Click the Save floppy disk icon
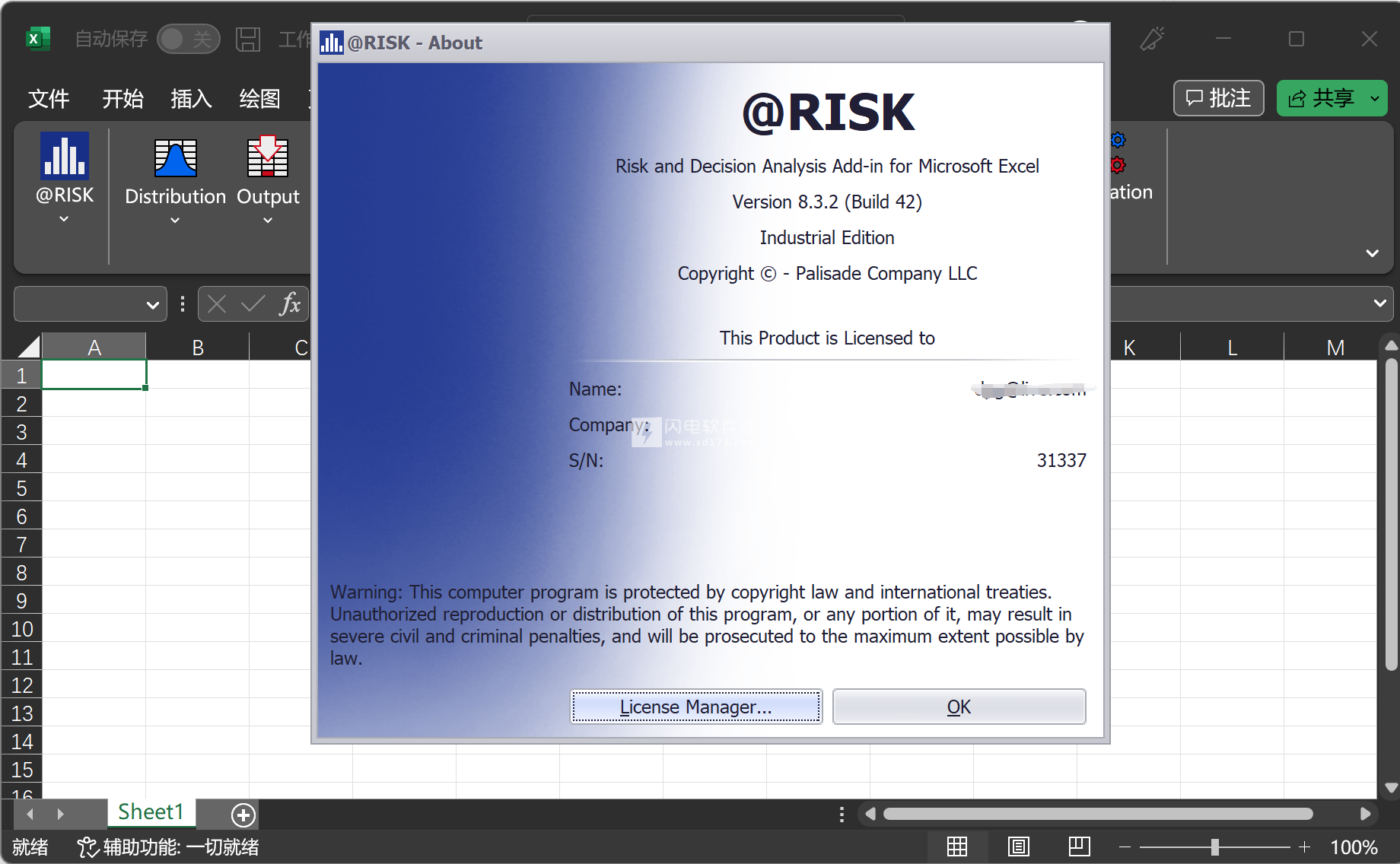 (248, 39)
